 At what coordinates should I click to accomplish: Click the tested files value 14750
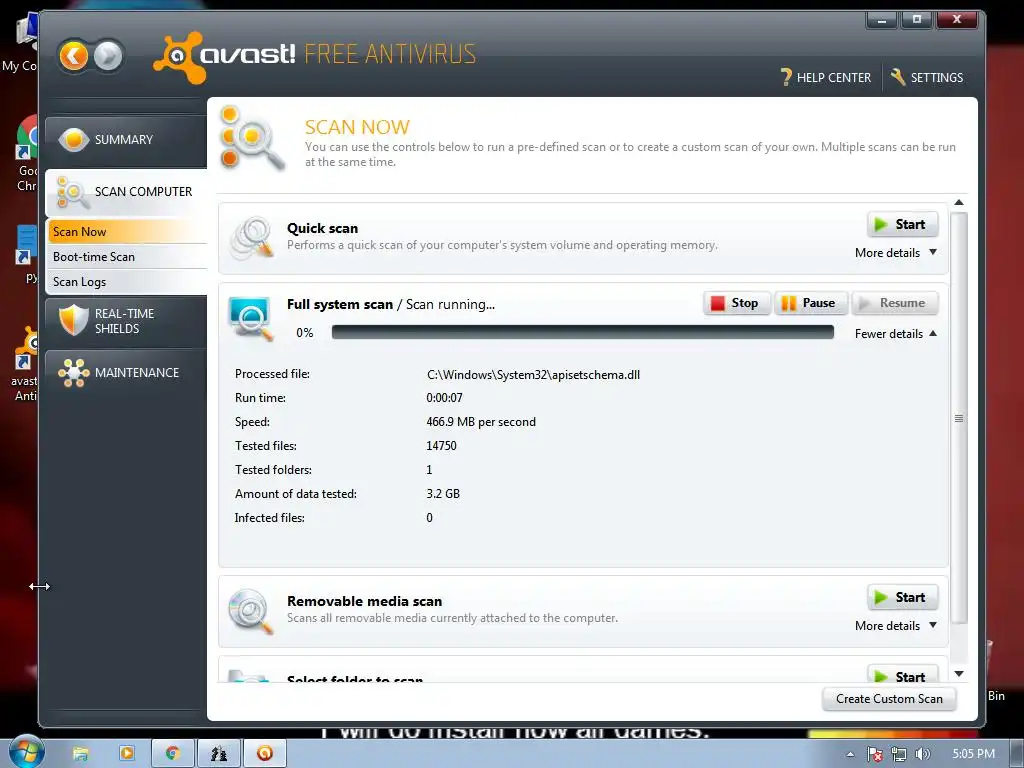[441, 445]
